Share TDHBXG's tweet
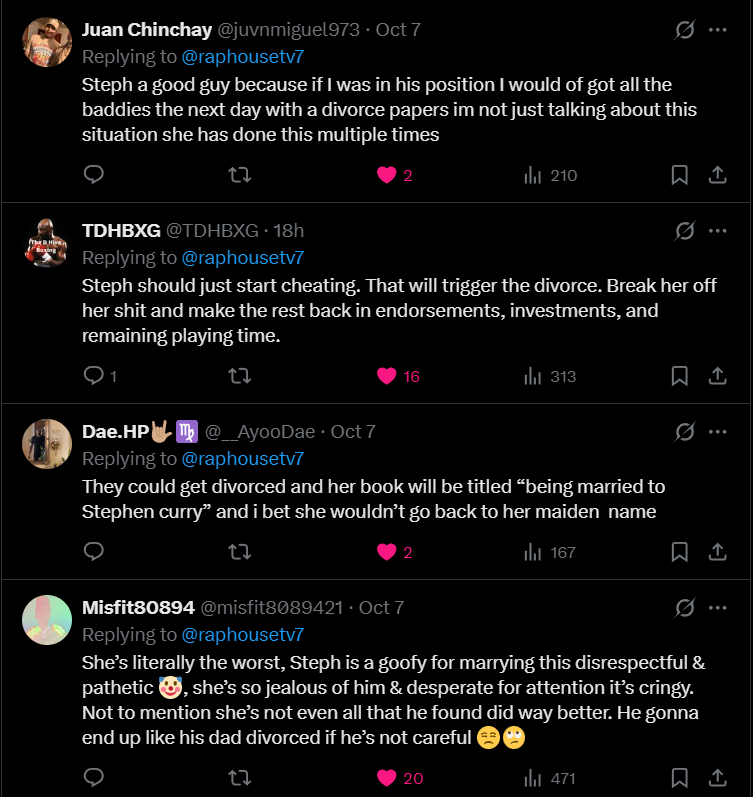Screen dimensions: 753x797 click(717, 376)
